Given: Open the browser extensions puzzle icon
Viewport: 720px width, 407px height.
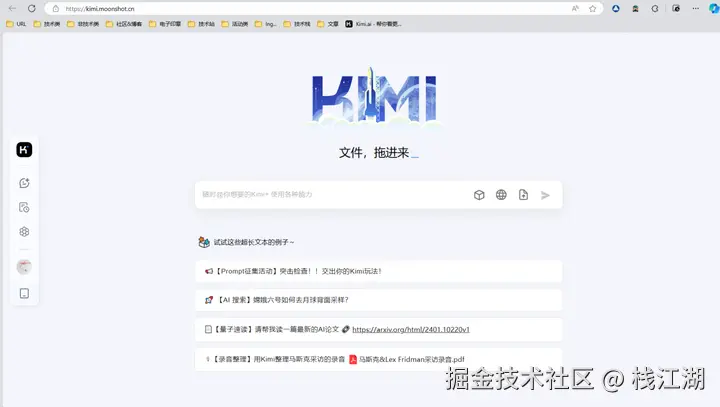Looking at the screenshot, I should 655,8.
